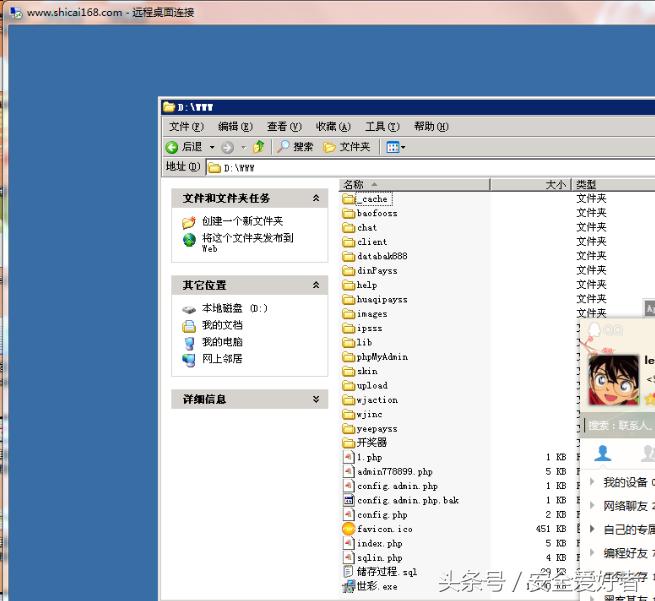The image size is (655, 601).
Task: Select the 1.php file icon
Action: (x=348, y=457)
